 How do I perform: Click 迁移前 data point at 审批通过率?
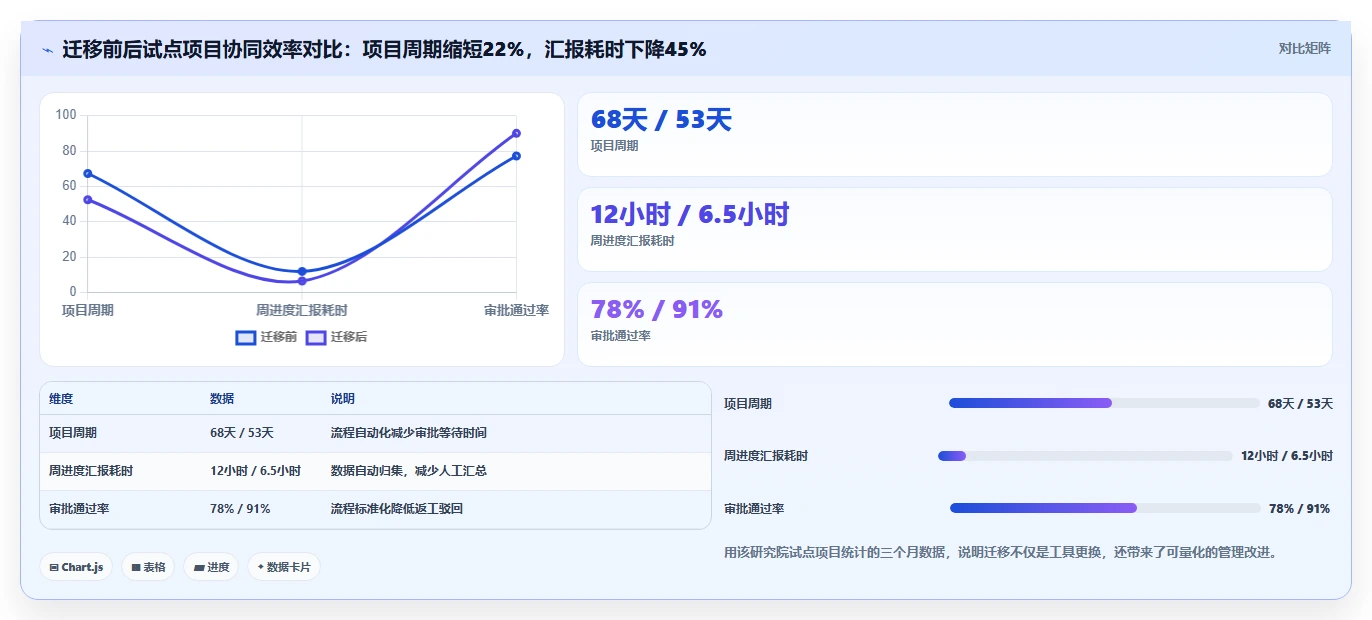tap(516, 155)
